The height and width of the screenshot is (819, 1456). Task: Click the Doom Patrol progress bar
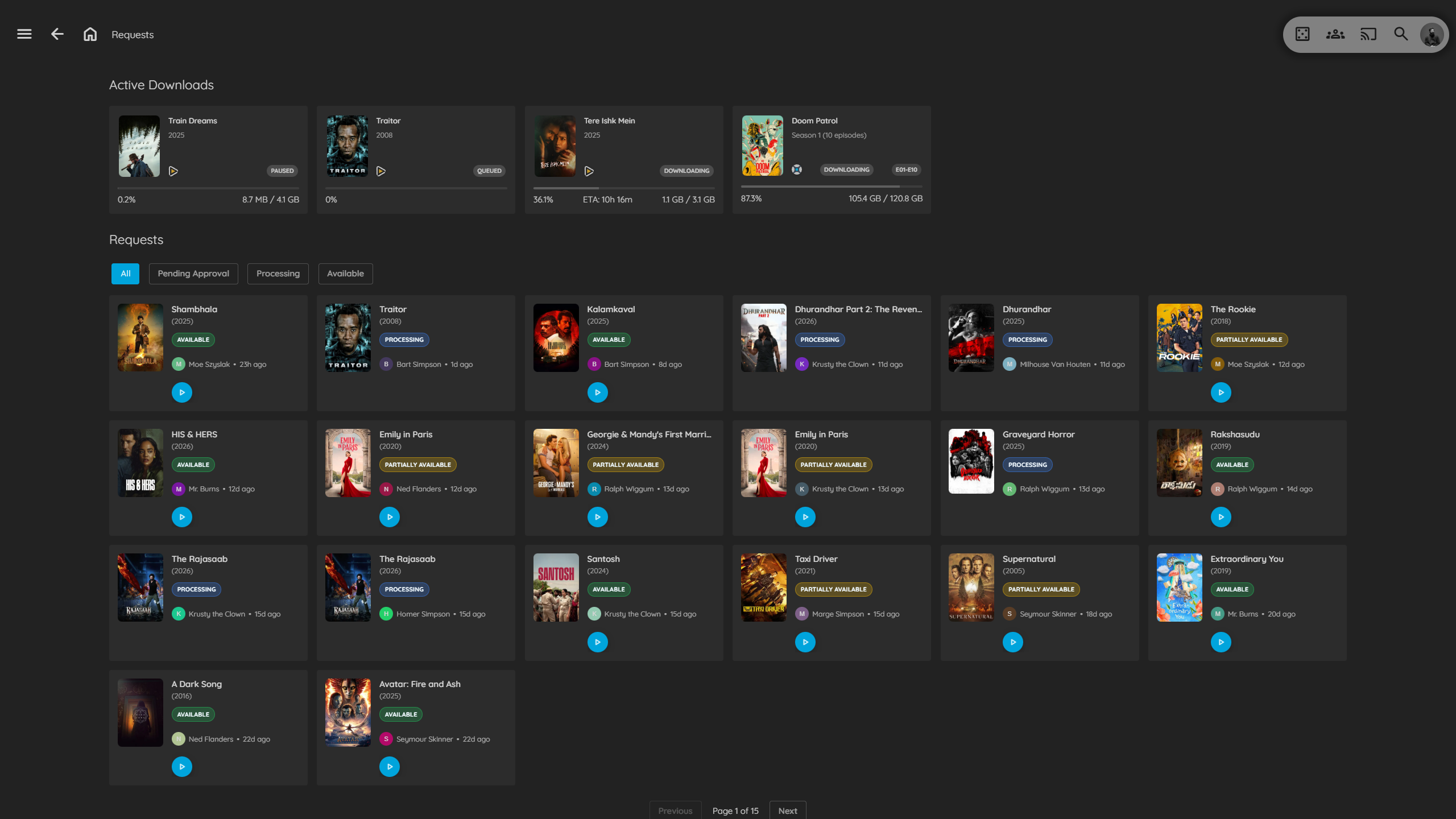[x=832, y=187]
